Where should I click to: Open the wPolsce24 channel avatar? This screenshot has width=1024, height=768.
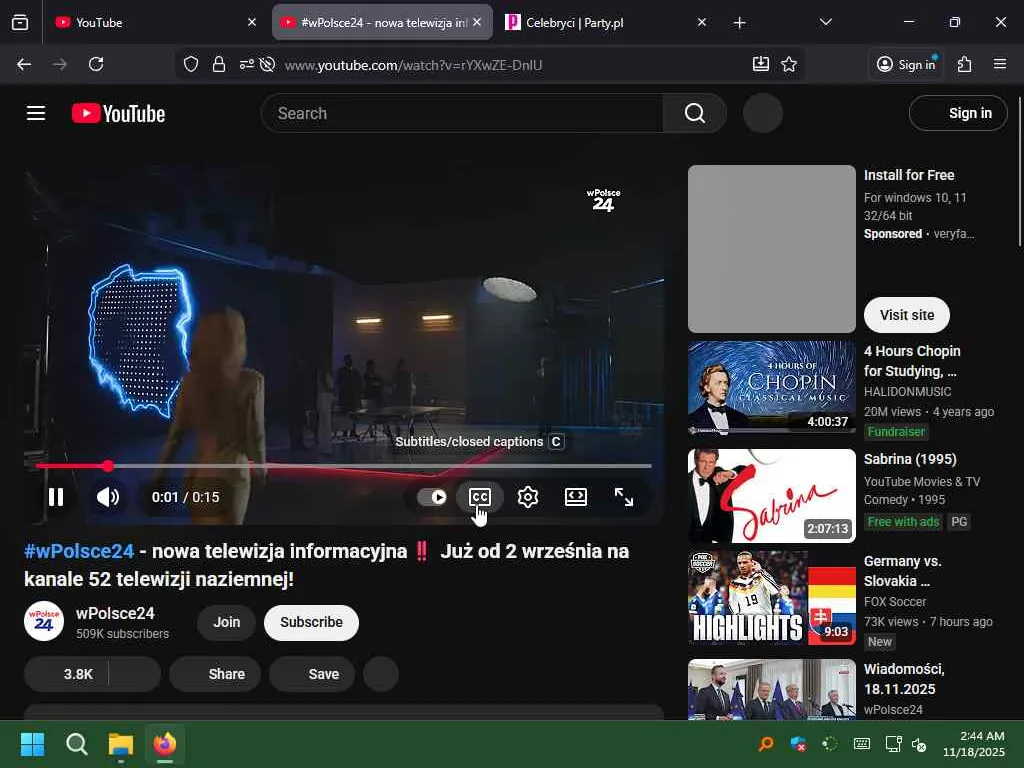[x=44, y=621]
